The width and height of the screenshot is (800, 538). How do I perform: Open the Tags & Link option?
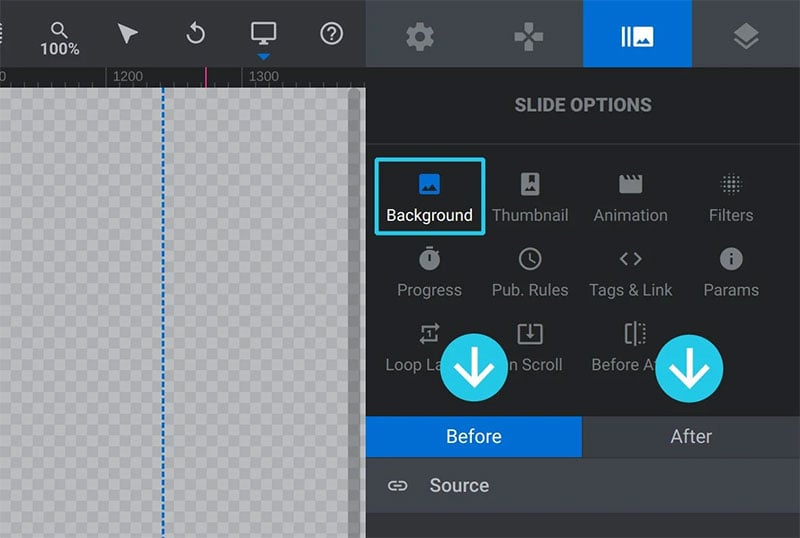coord(631,272)
